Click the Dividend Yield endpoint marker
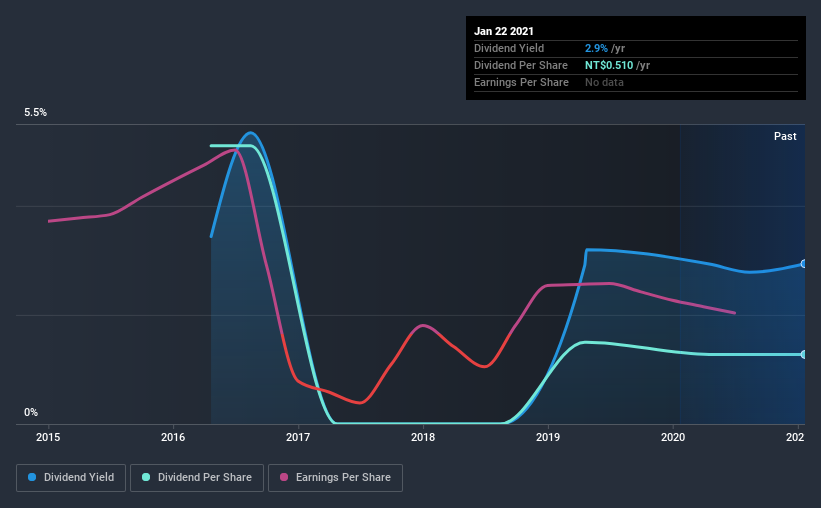 803,264
